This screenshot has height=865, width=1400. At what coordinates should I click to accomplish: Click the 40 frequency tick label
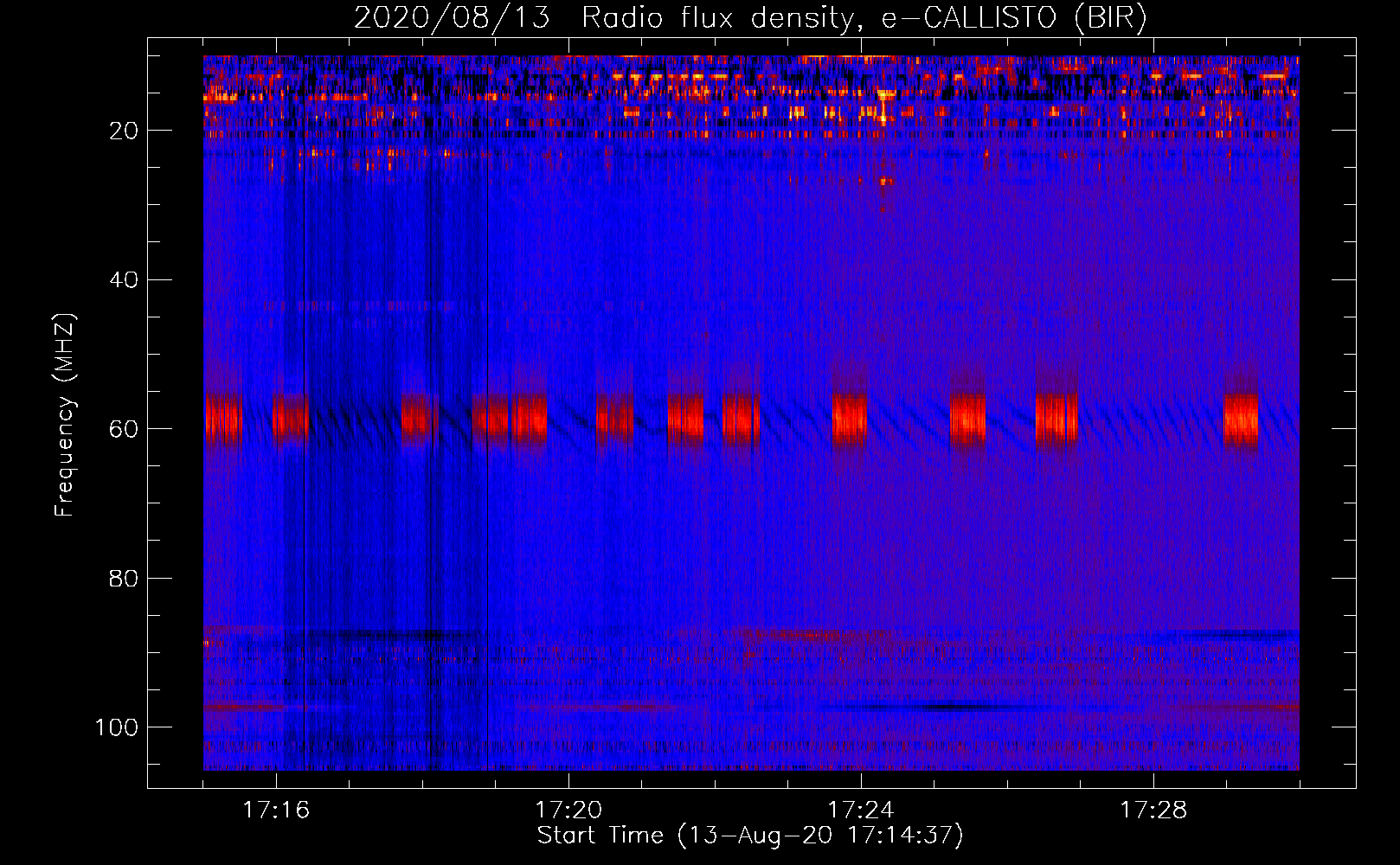pos(124,280)
